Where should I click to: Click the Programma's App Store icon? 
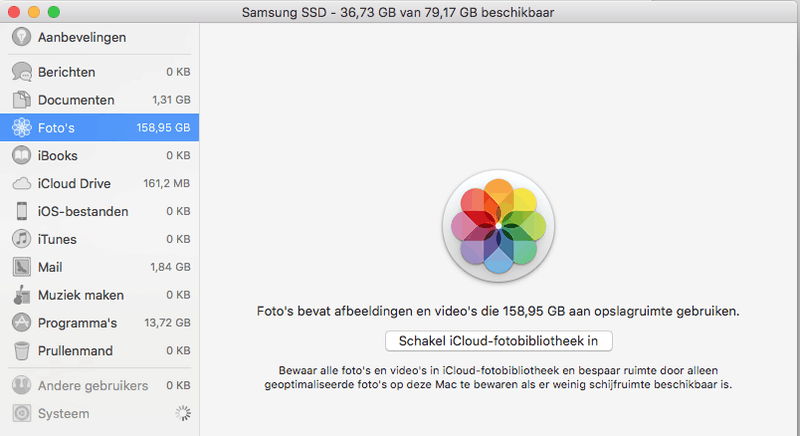(x=21, y=323)
